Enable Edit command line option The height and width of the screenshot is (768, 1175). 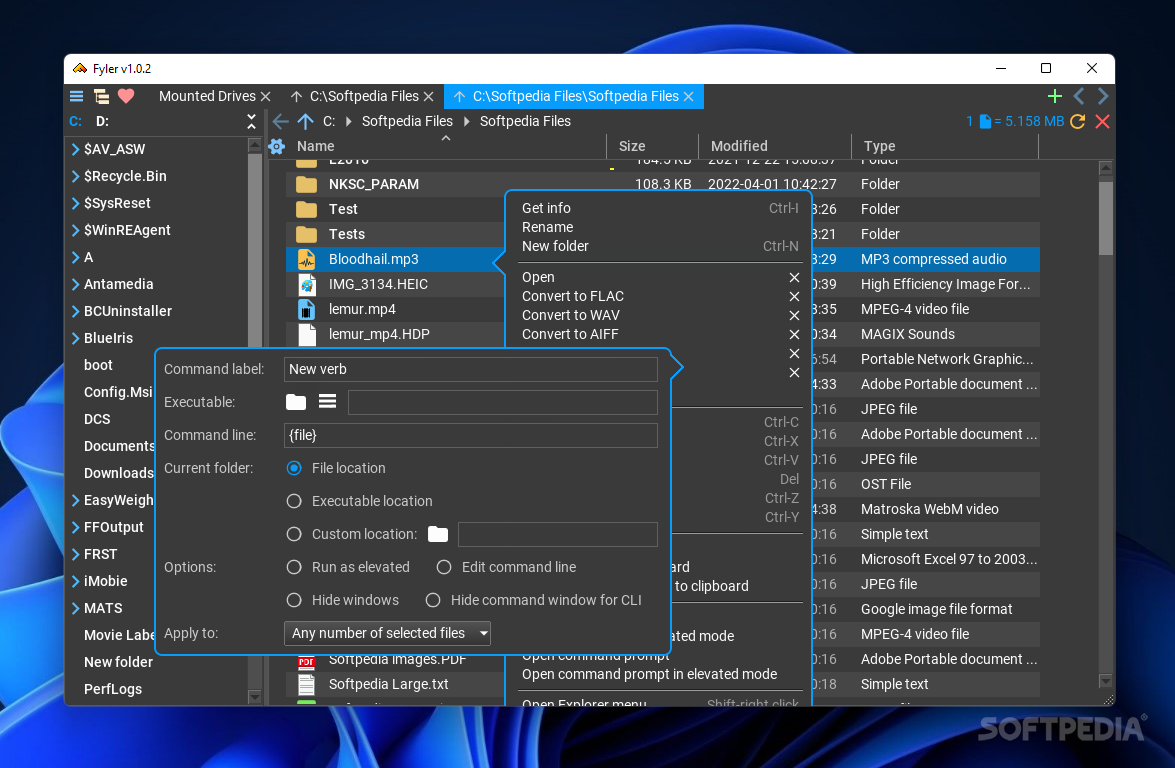tap(444, 567)
